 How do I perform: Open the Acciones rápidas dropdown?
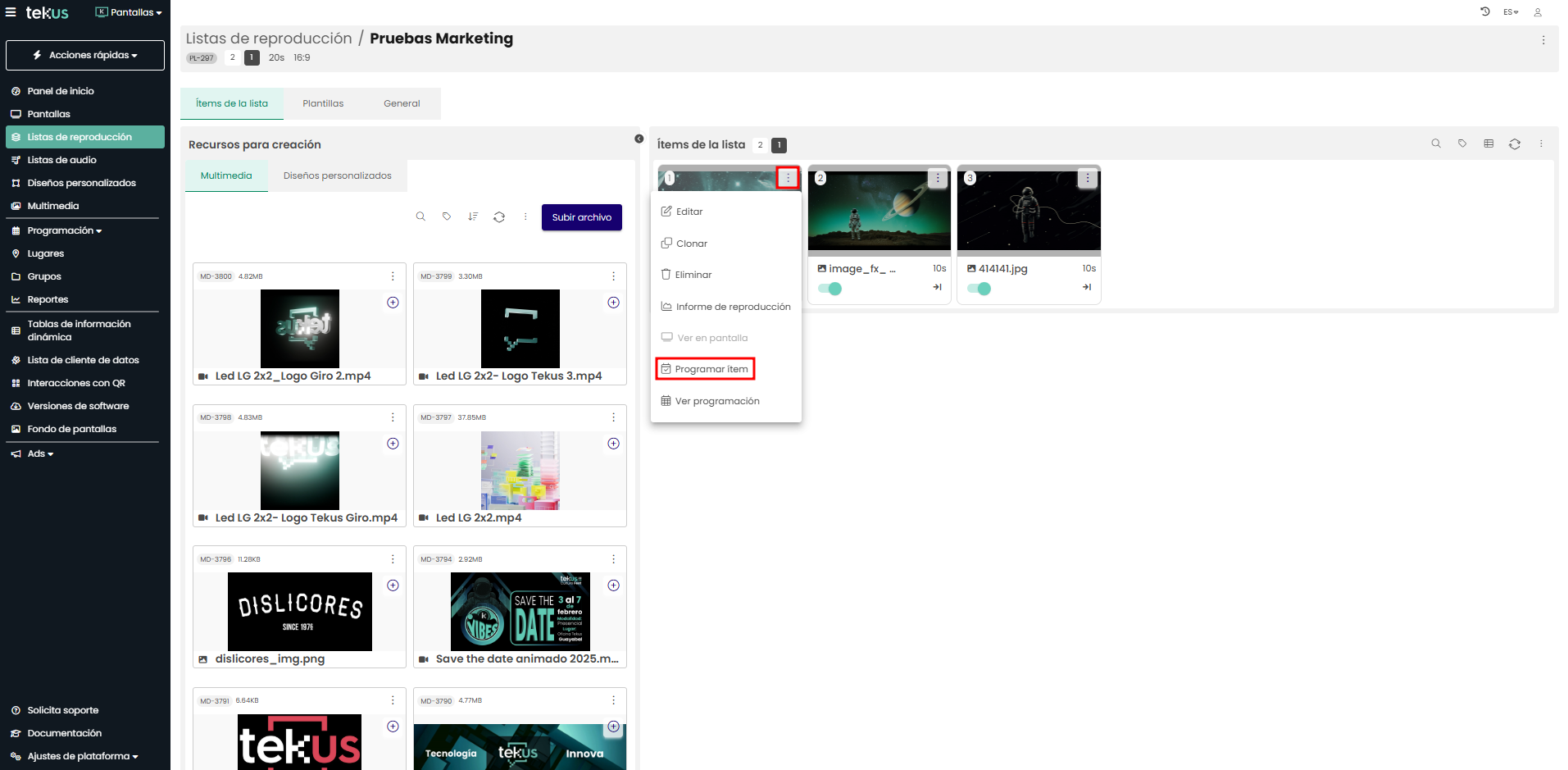[x=85, y=55]
